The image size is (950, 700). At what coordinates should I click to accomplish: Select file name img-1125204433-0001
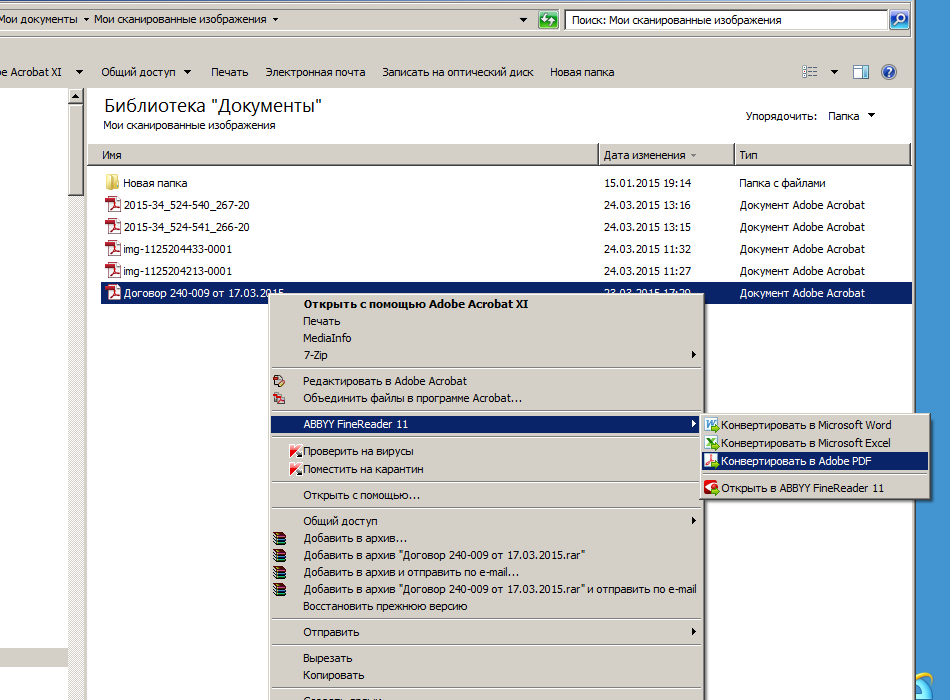pos(178,249)
